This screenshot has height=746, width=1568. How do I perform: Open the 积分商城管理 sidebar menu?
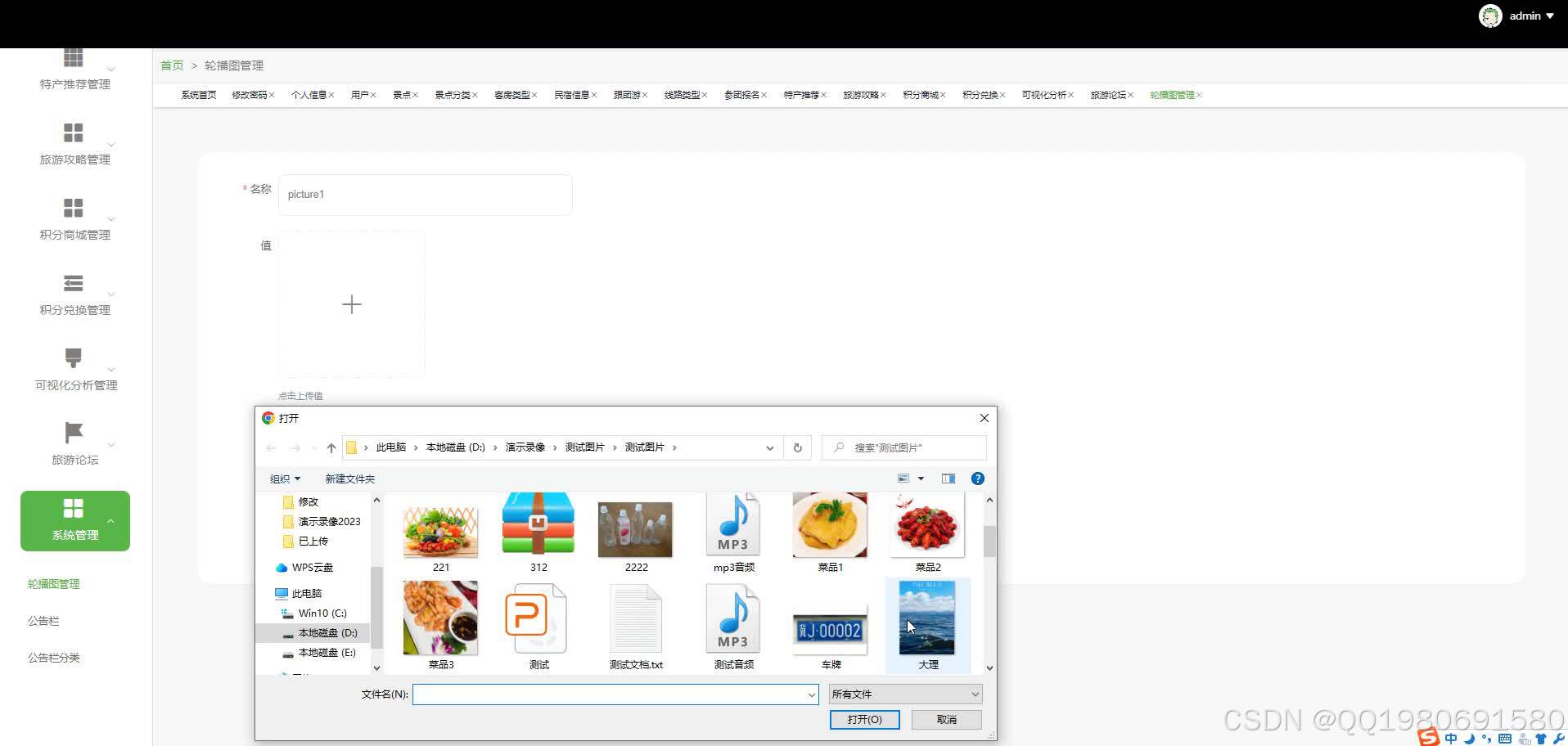(x=74, y=219)
